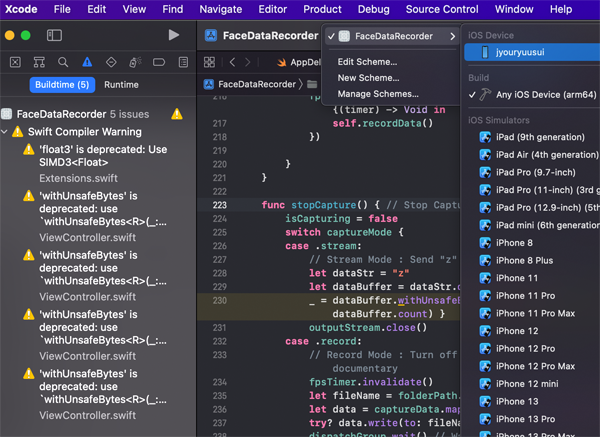Switch to the Runtime tab

click(121, 85)
